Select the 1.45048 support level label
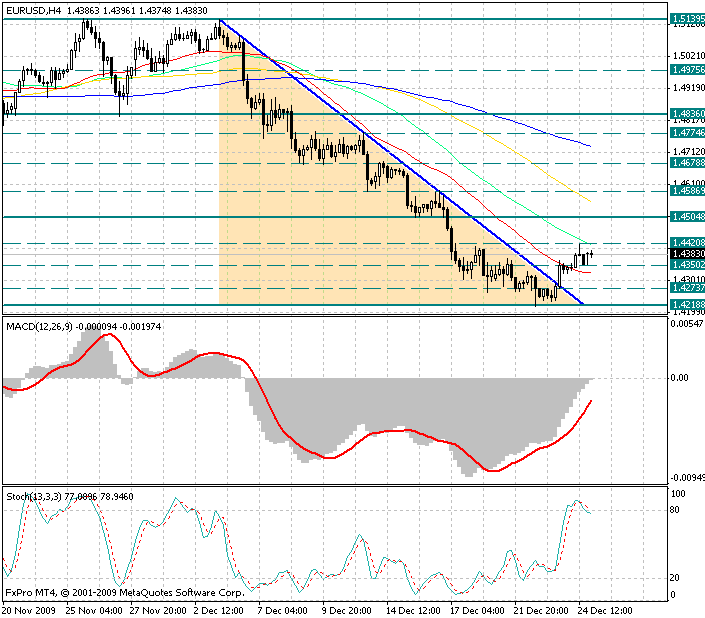Viewport: 705px width, 618px height. click(687, 217)
